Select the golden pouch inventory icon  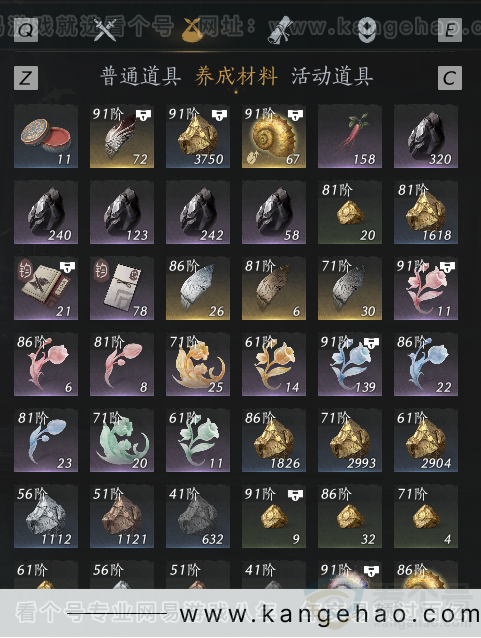click(193, 30)
